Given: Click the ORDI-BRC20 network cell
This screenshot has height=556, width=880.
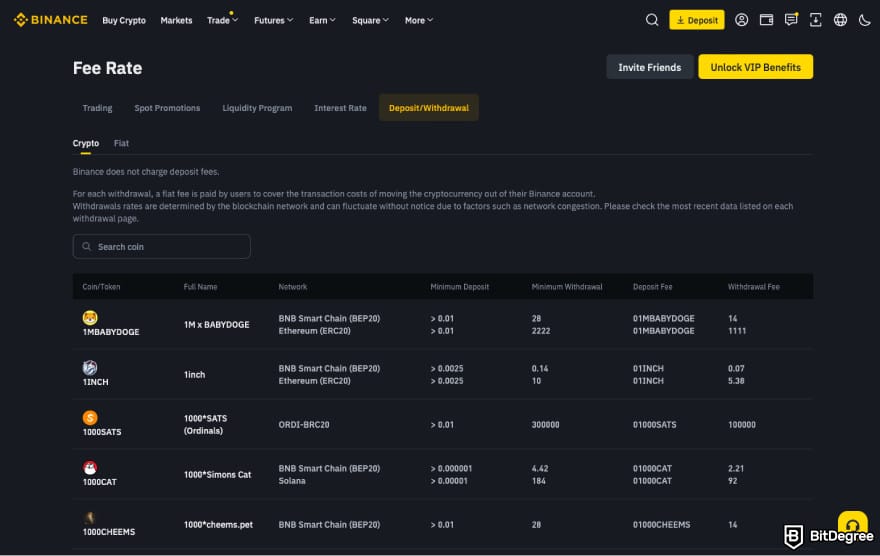Looking at the screenshot, I should pyautogui.click(x=304, y=425).
